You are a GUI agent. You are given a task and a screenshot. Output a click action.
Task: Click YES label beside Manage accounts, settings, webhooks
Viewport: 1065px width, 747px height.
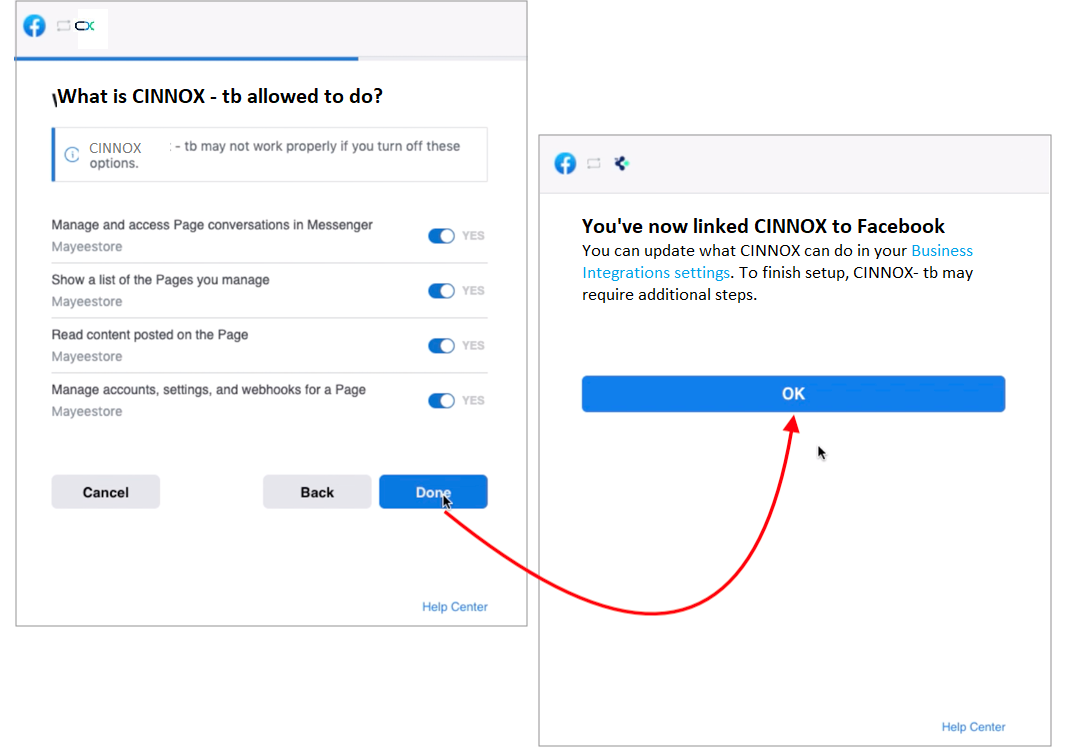point(473,401)
